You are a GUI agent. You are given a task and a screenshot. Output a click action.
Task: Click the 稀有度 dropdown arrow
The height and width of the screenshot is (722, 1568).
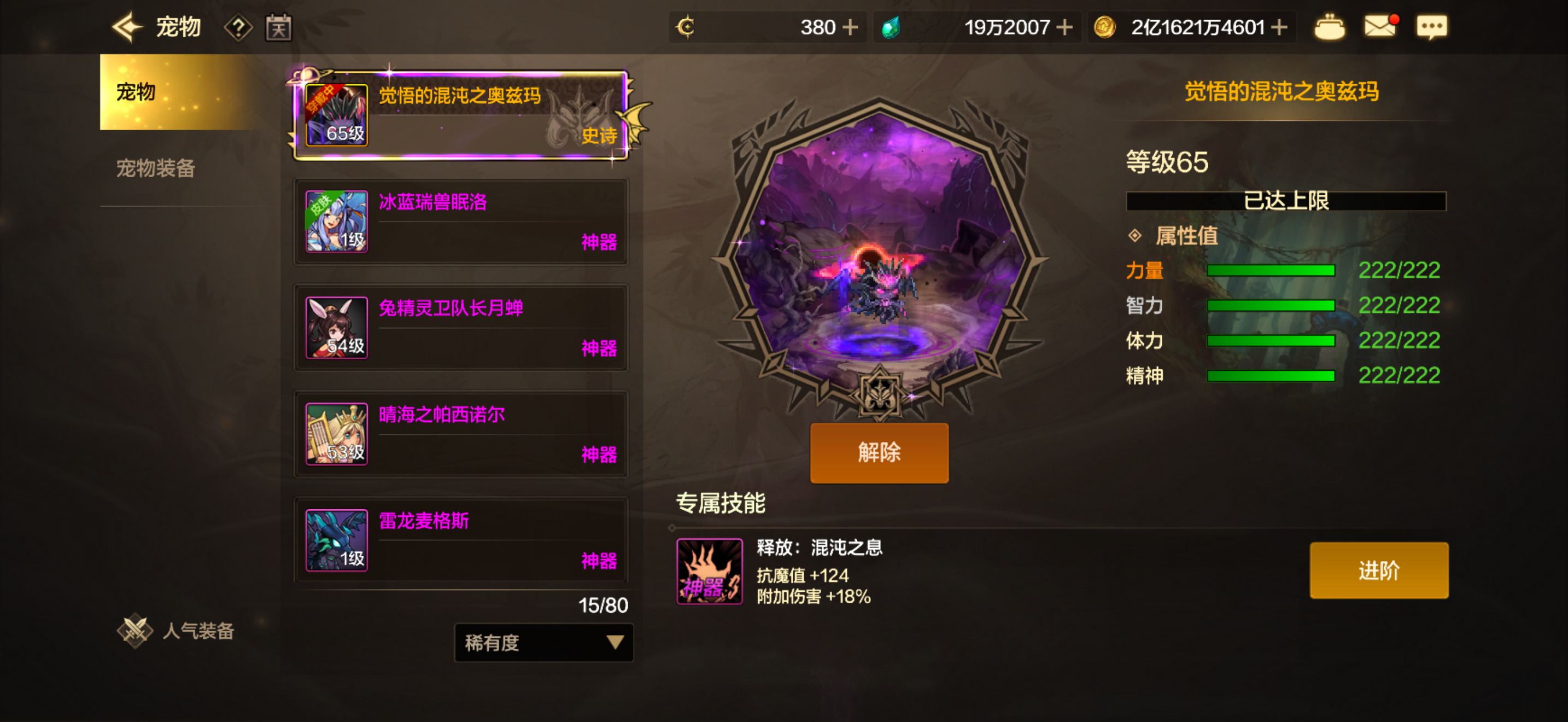click(615, 642)
